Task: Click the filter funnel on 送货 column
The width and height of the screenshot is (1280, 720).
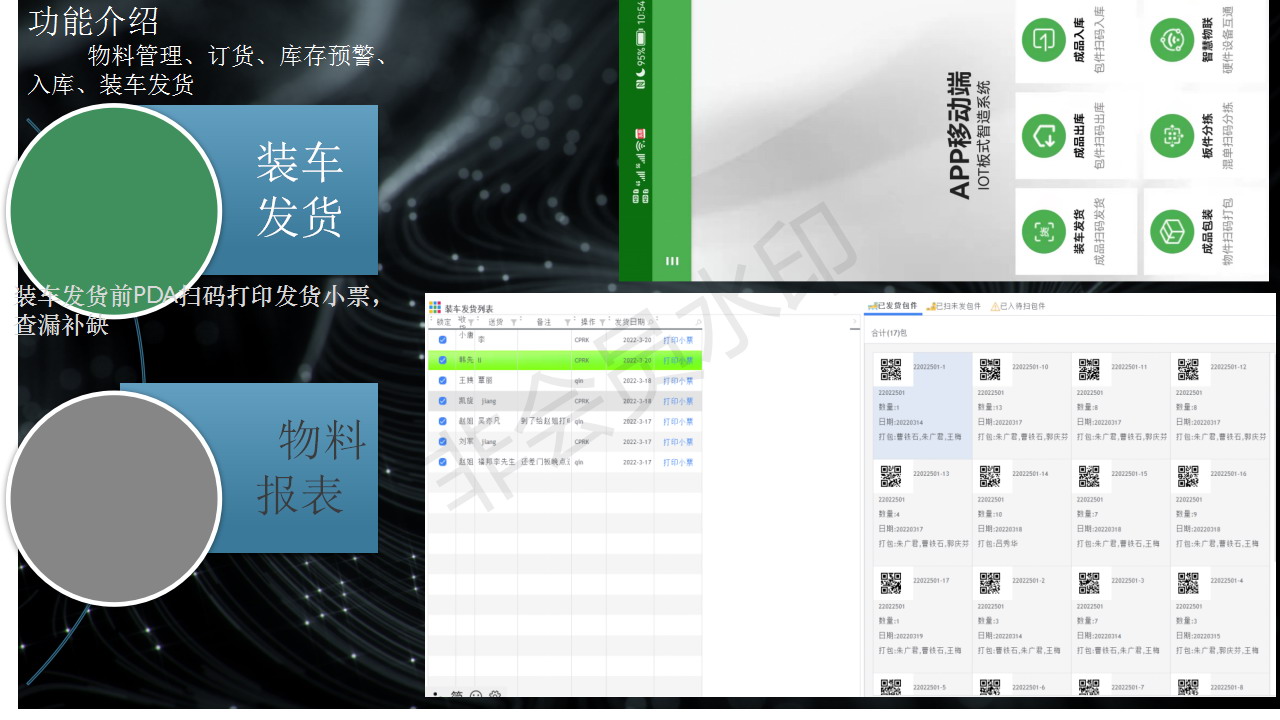Action: [513, 322]
